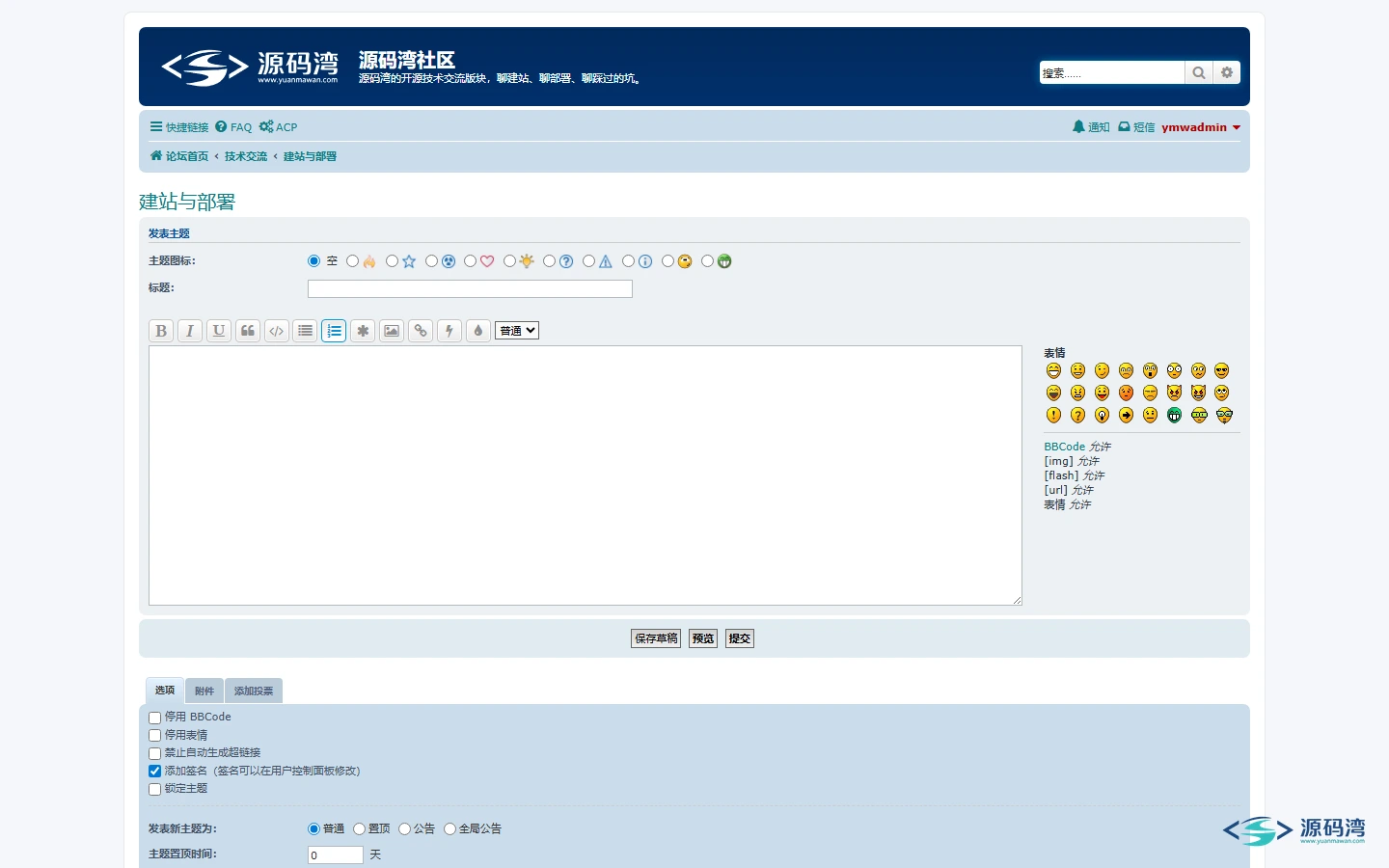This screenshot has height=868, width=1389.
Task: Set topic type to 置顶
Action: click(x=360, y=829)
